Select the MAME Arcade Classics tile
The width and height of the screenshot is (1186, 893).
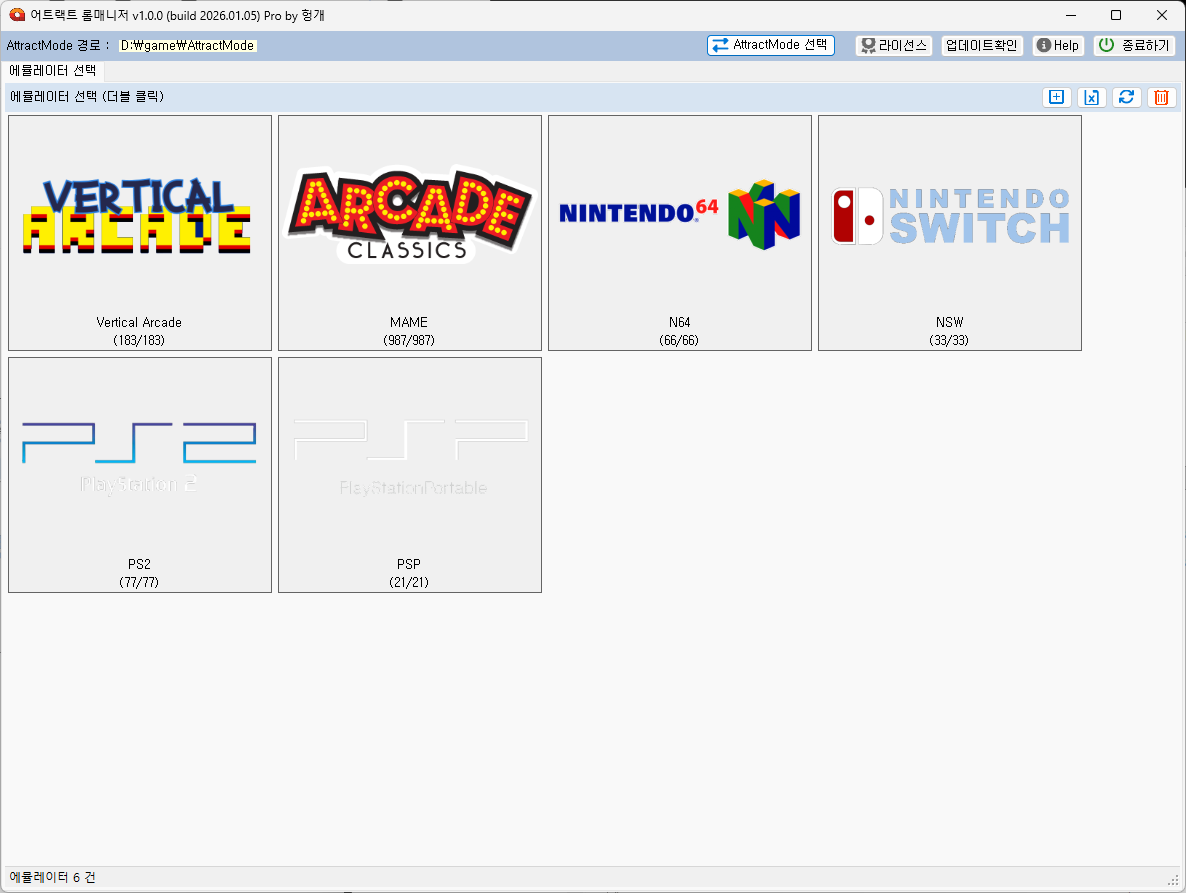(x=410, y=233)
